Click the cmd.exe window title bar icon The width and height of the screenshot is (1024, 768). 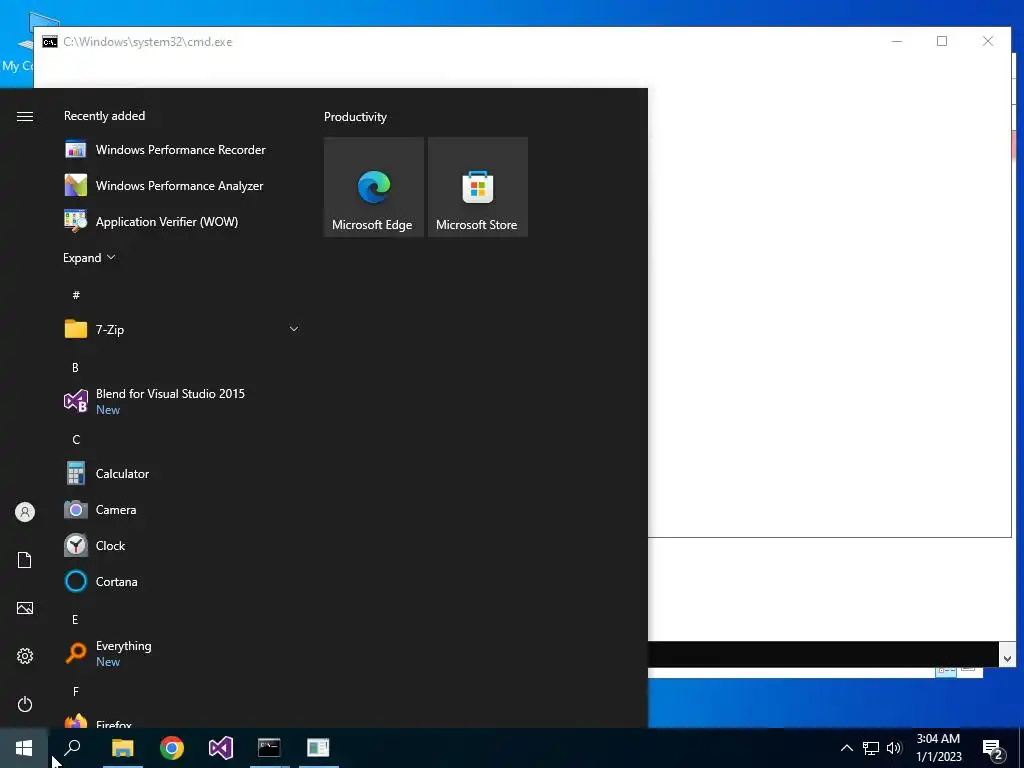[50, 42]
